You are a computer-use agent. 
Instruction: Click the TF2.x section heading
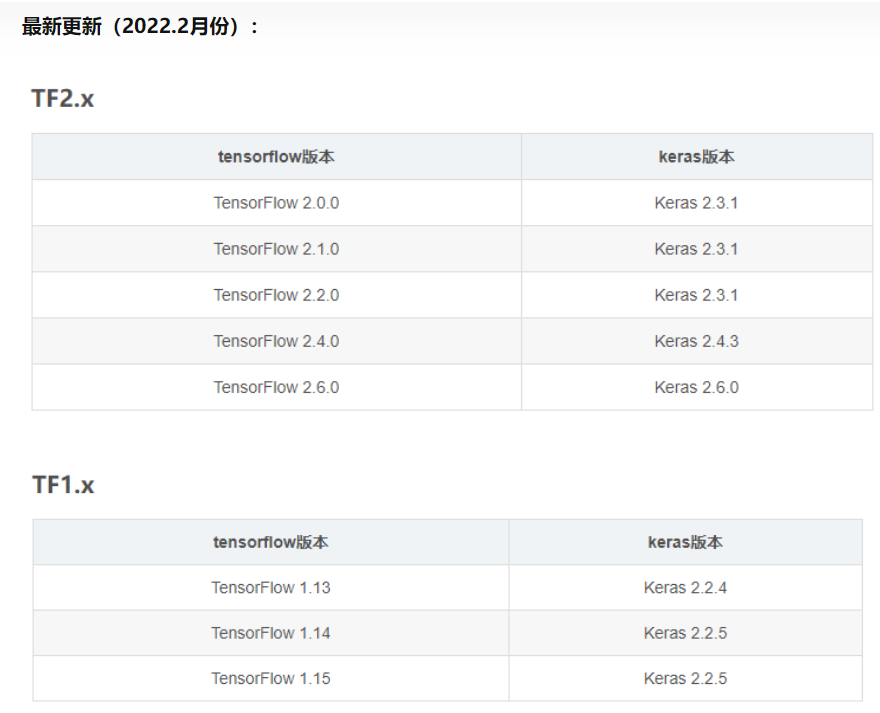(x=63, y=98)
